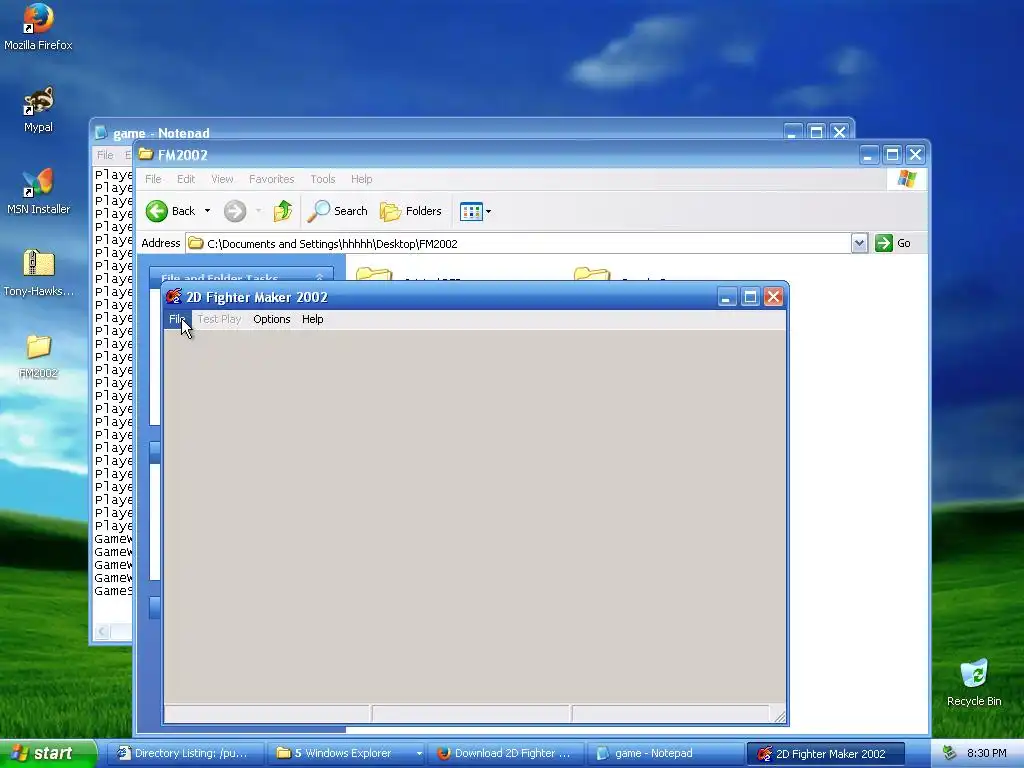Switch to game - Notepad taskbar button
This screenshot has width=1024, height=768.
point(665,754)
